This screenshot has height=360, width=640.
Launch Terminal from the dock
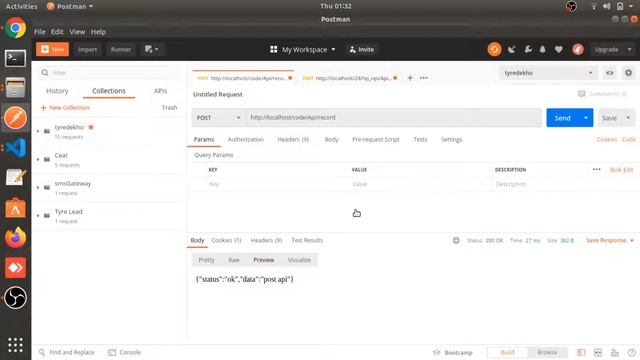(16, 58)
